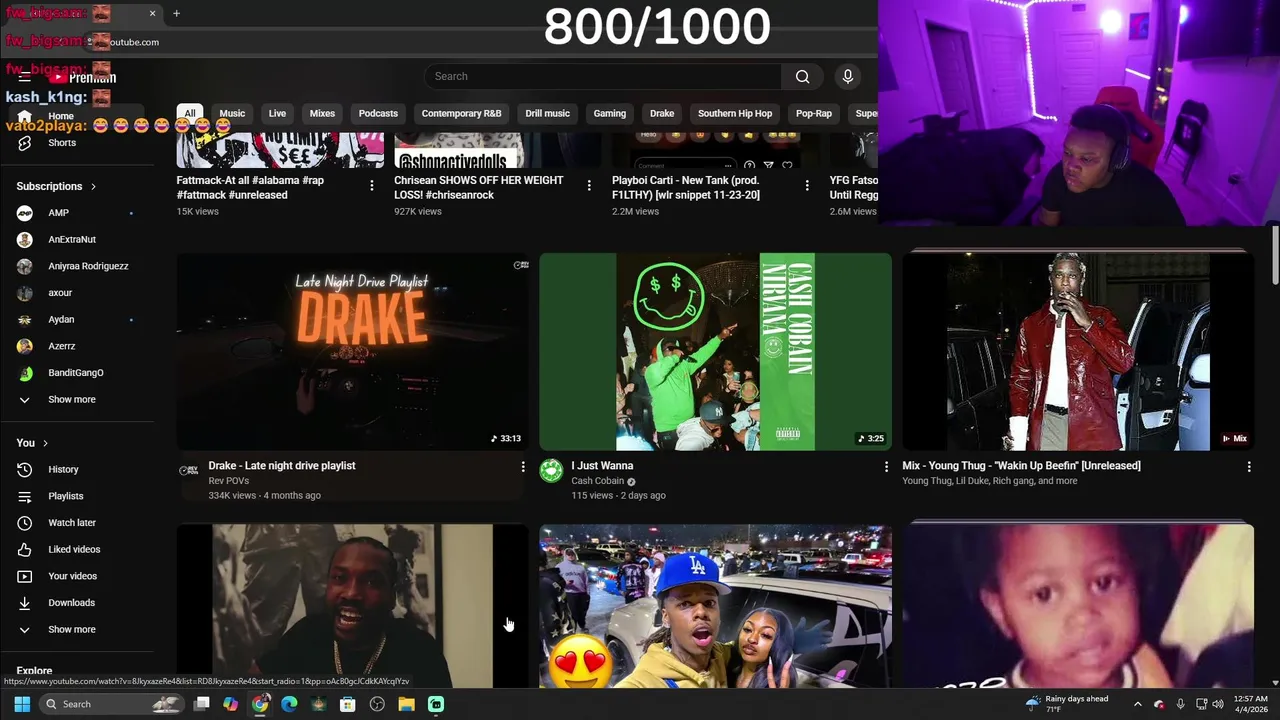Viewport: 1280px width, 720px height.
Task: Open Drake - Late night drive playlist title
Action: pos(281,466)
